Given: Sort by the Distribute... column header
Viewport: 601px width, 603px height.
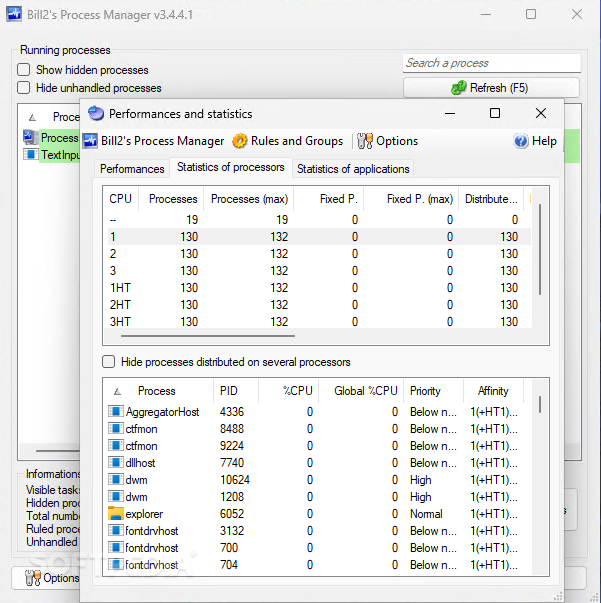Looking at the screenshot, I should [x=491, y=199].
